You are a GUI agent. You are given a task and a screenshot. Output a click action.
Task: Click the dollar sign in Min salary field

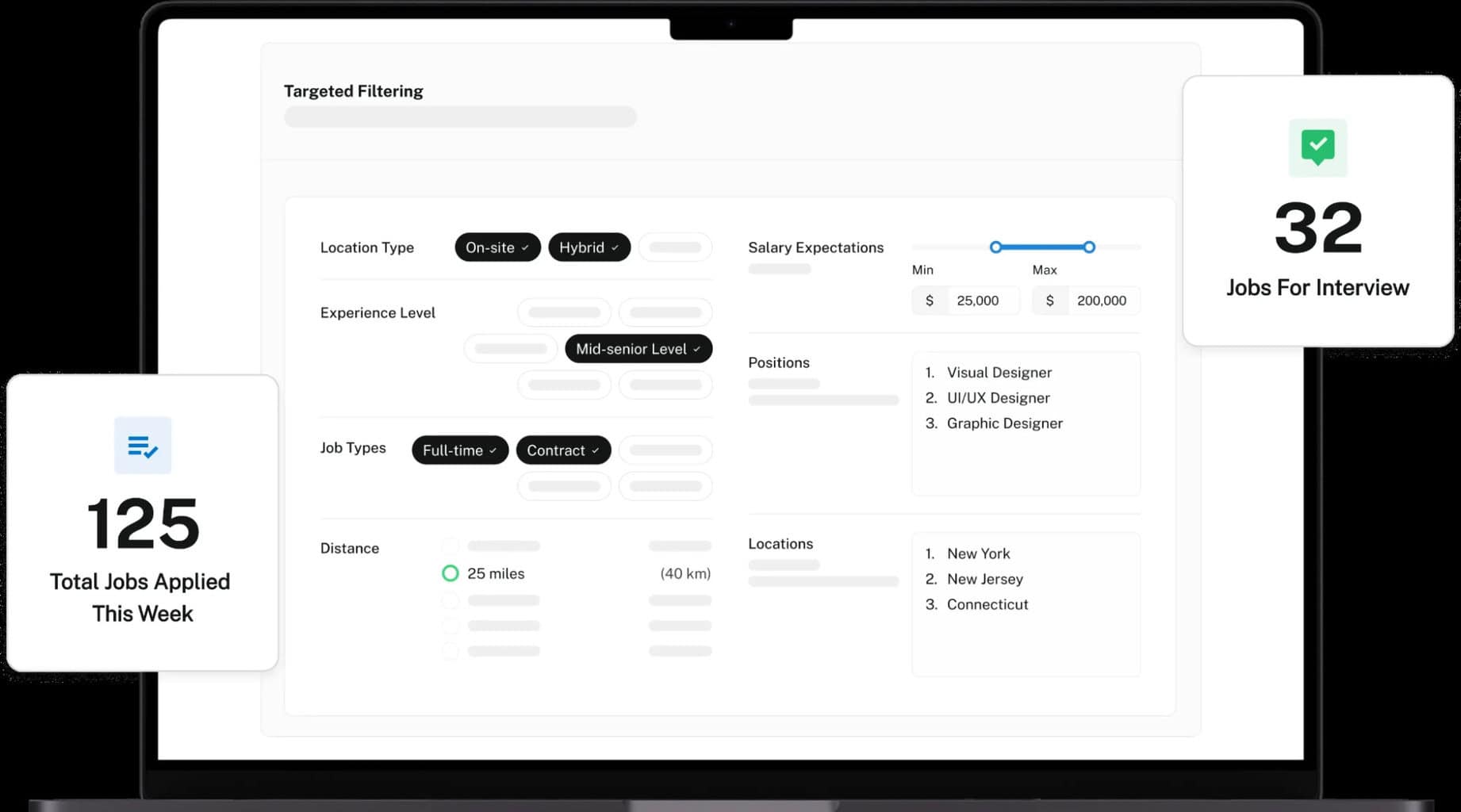tap(930, 301)
